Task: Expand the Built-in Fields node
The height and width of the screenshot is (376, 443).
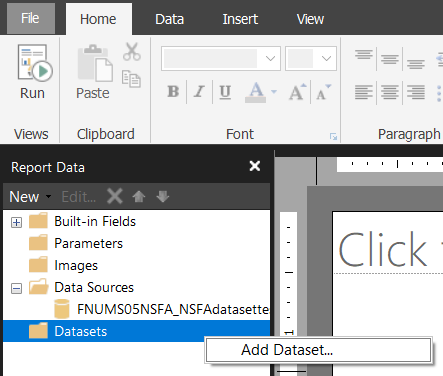Action: click(x=16, y=222)
